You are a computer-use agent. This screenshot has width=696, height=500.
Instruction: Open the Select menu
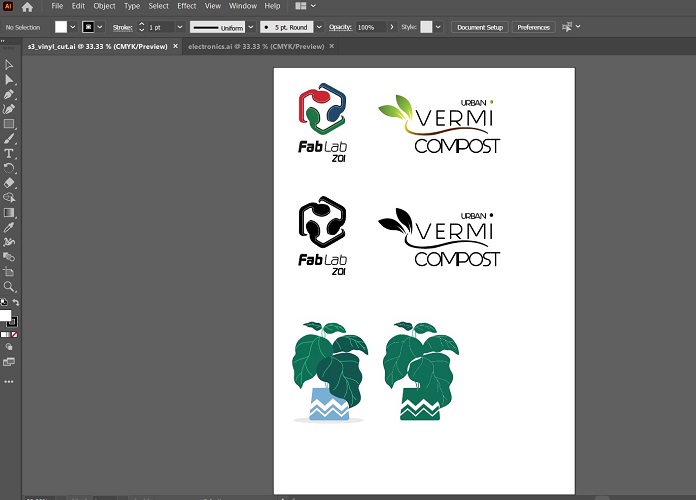158,6
